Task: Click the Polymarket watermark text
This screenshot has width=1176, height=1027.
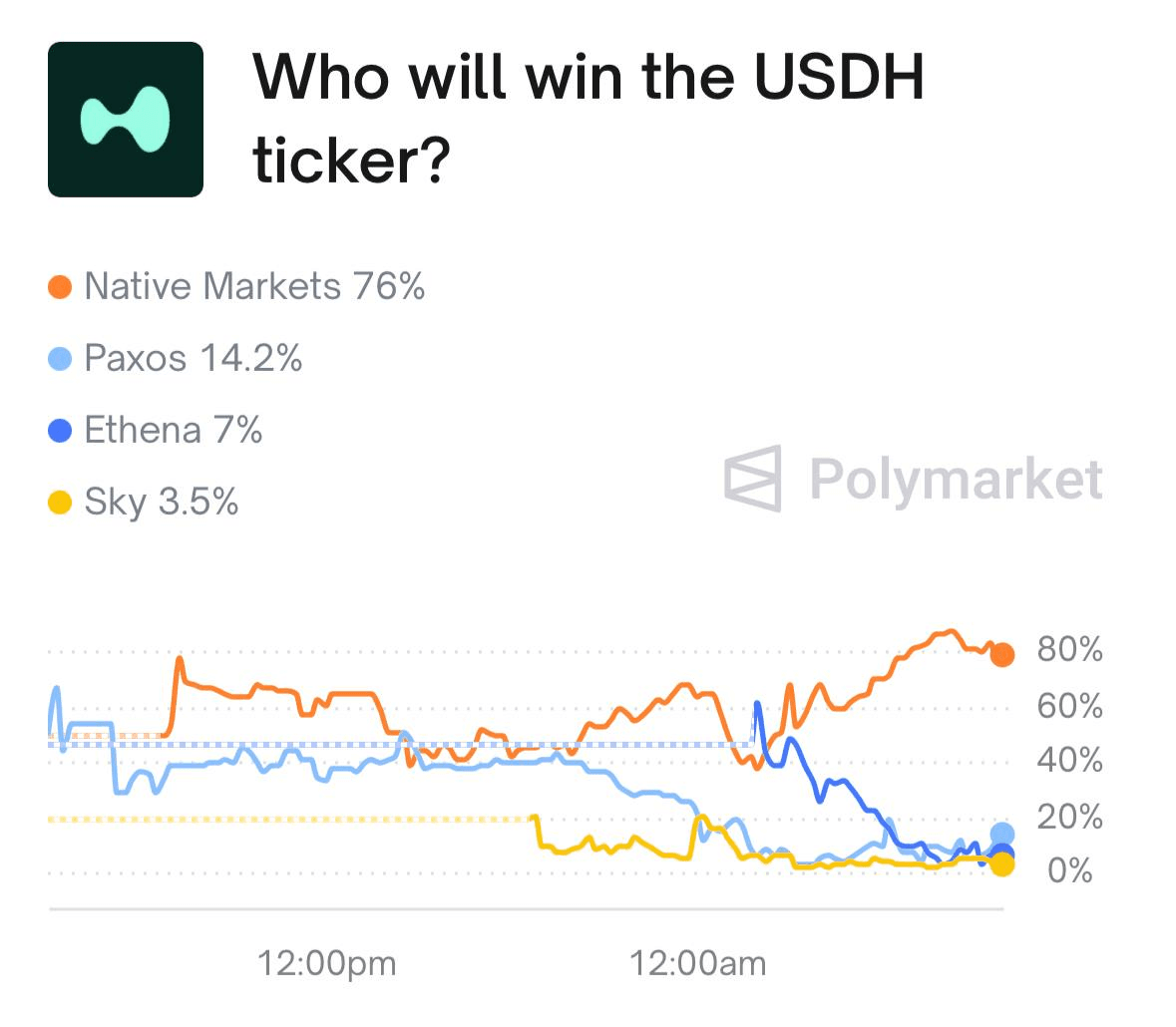Action: coord(957,479)
